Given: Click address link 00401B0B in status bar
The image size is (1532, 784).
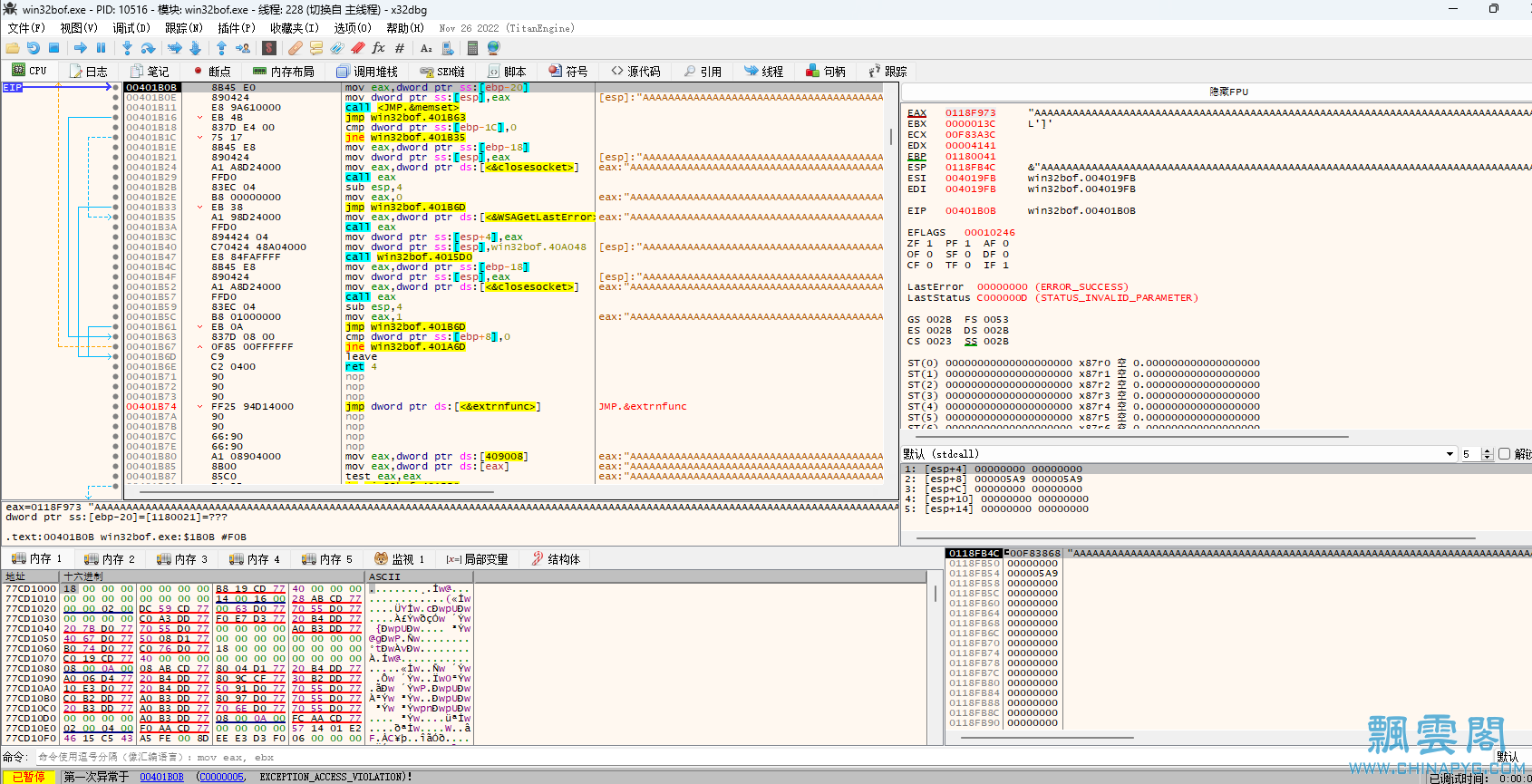Looking at the screenshot, I should [161, 777].
